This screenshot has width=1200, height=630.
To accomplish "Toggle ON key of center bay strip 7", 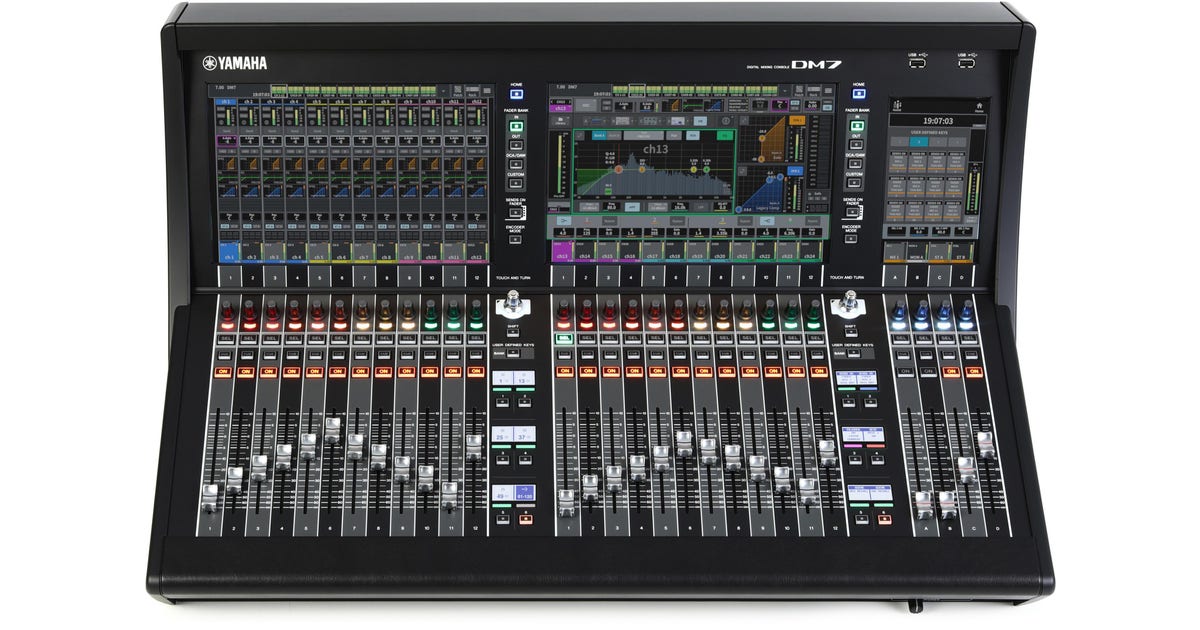I will click(x=704, y=372).
